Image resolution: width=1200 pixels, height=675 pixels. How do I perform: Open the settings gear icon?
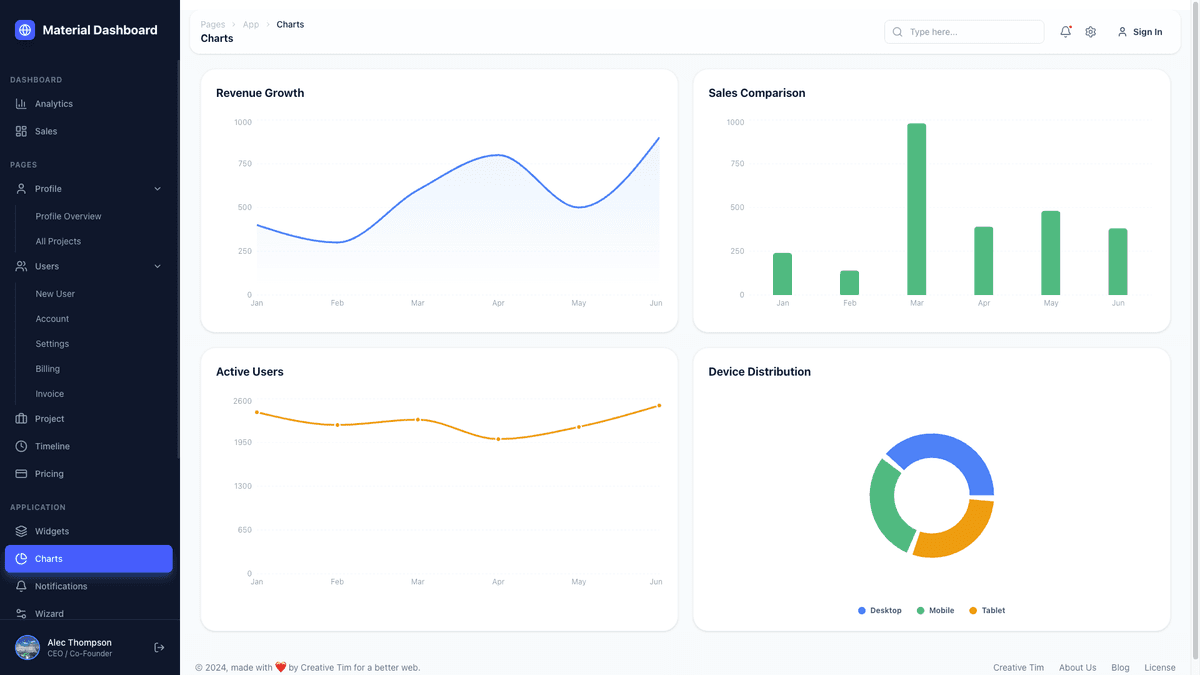[x=1090, y=31]
